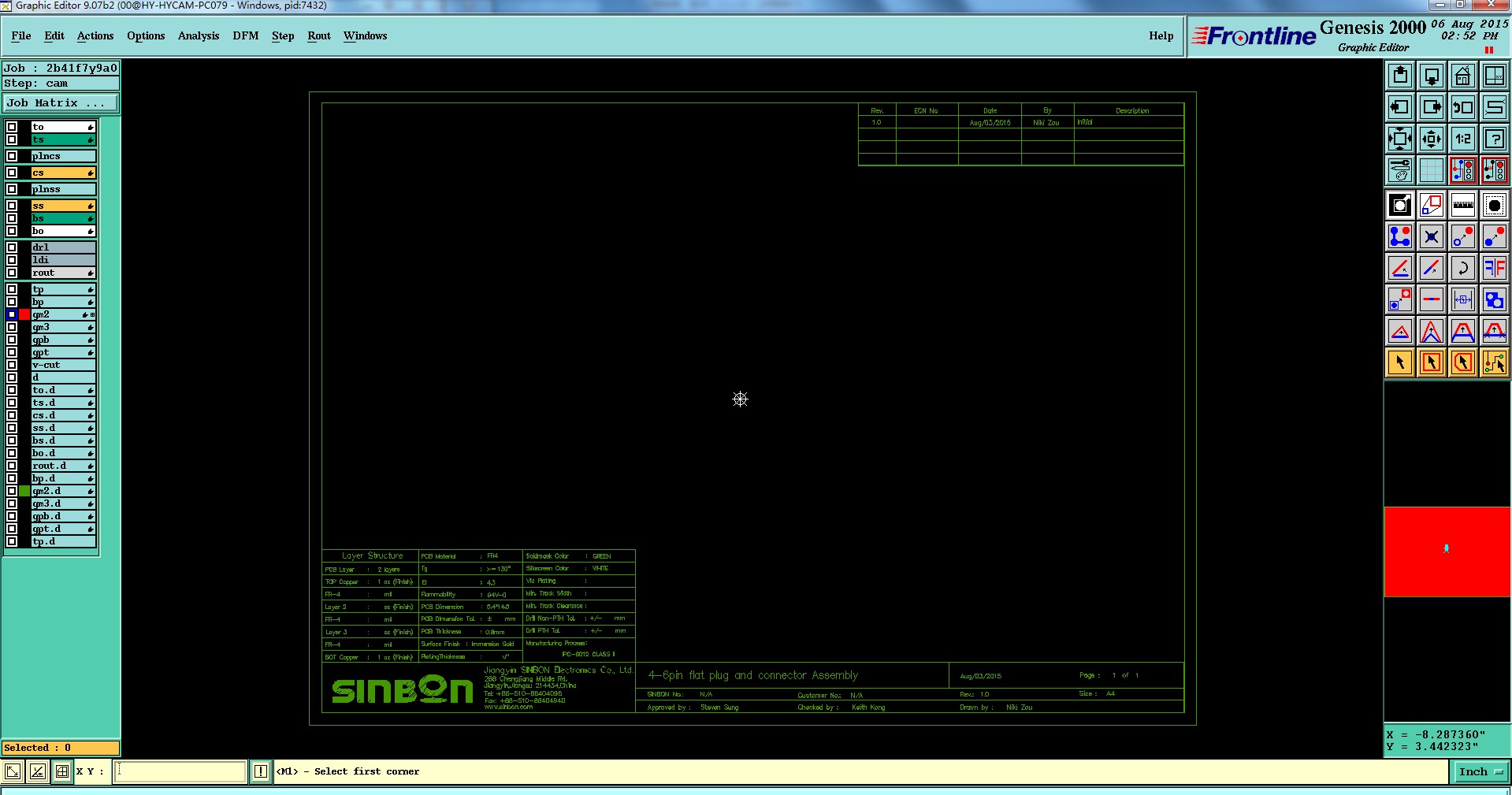Select the rout.d layer name
This screenshot has width=1512, height=795.
pyautogui.click(x=63, y=466)
